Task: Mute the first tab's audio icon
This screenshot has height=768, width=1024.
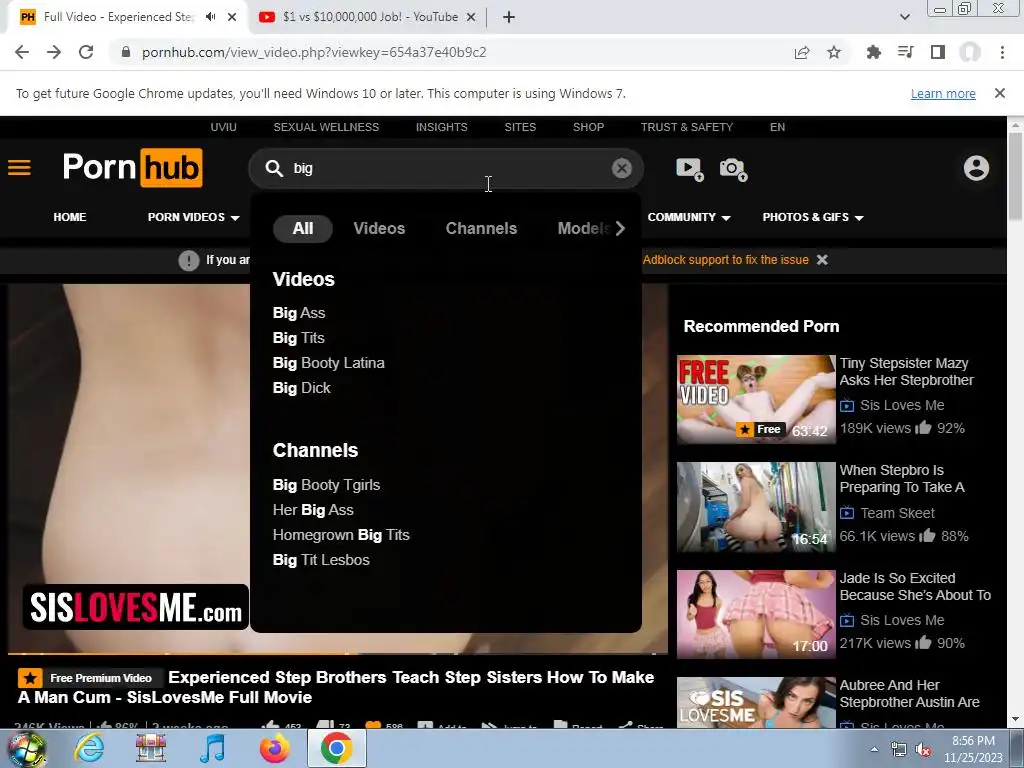Action: pos(210,17)
